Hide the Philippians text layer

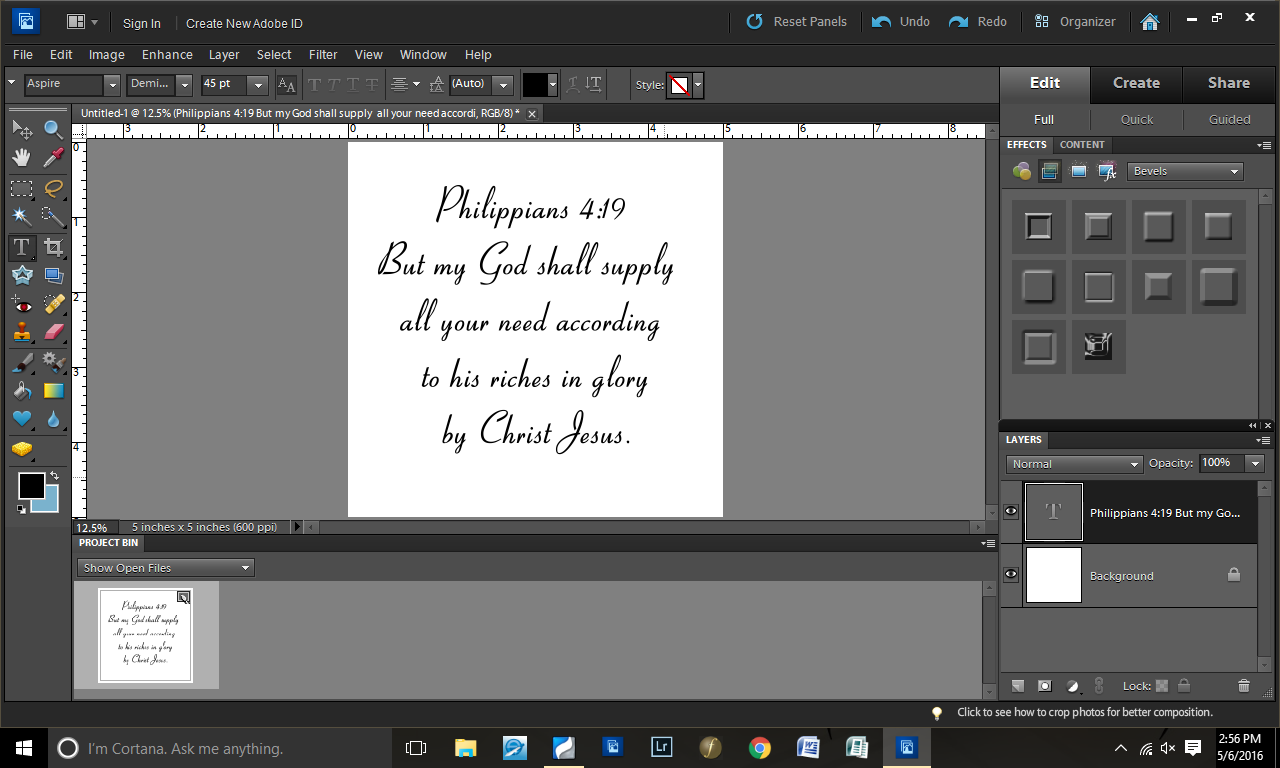1011,511
